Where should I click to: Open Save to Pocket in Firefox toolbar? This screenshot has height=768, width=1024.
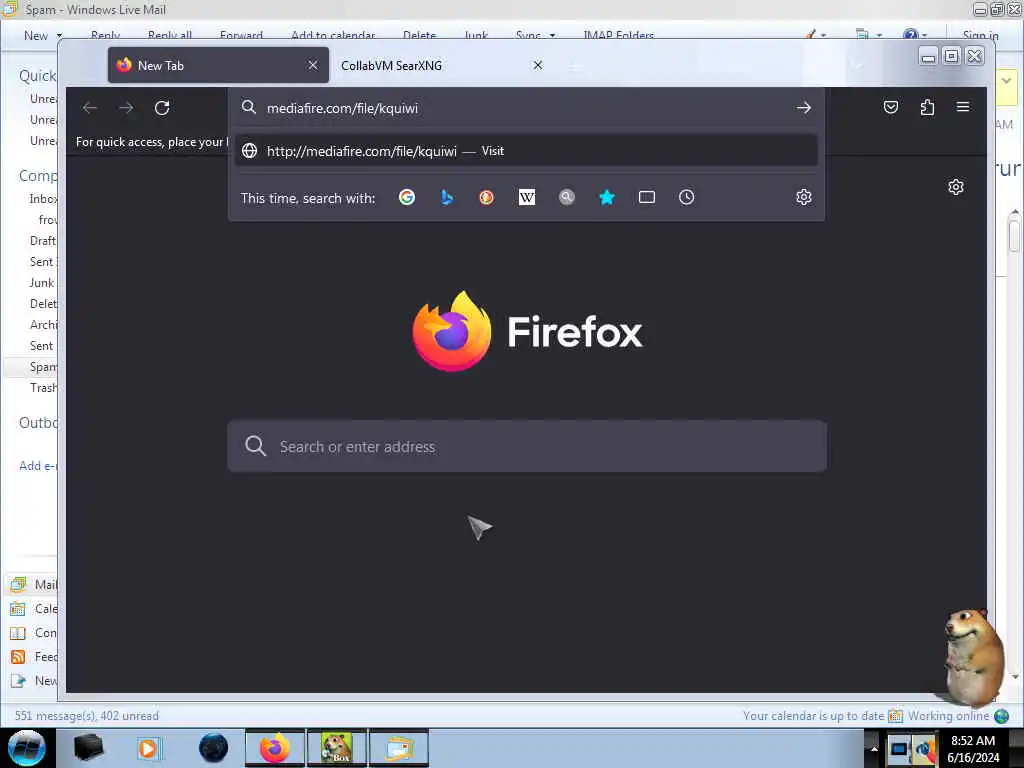pos(891,107)
